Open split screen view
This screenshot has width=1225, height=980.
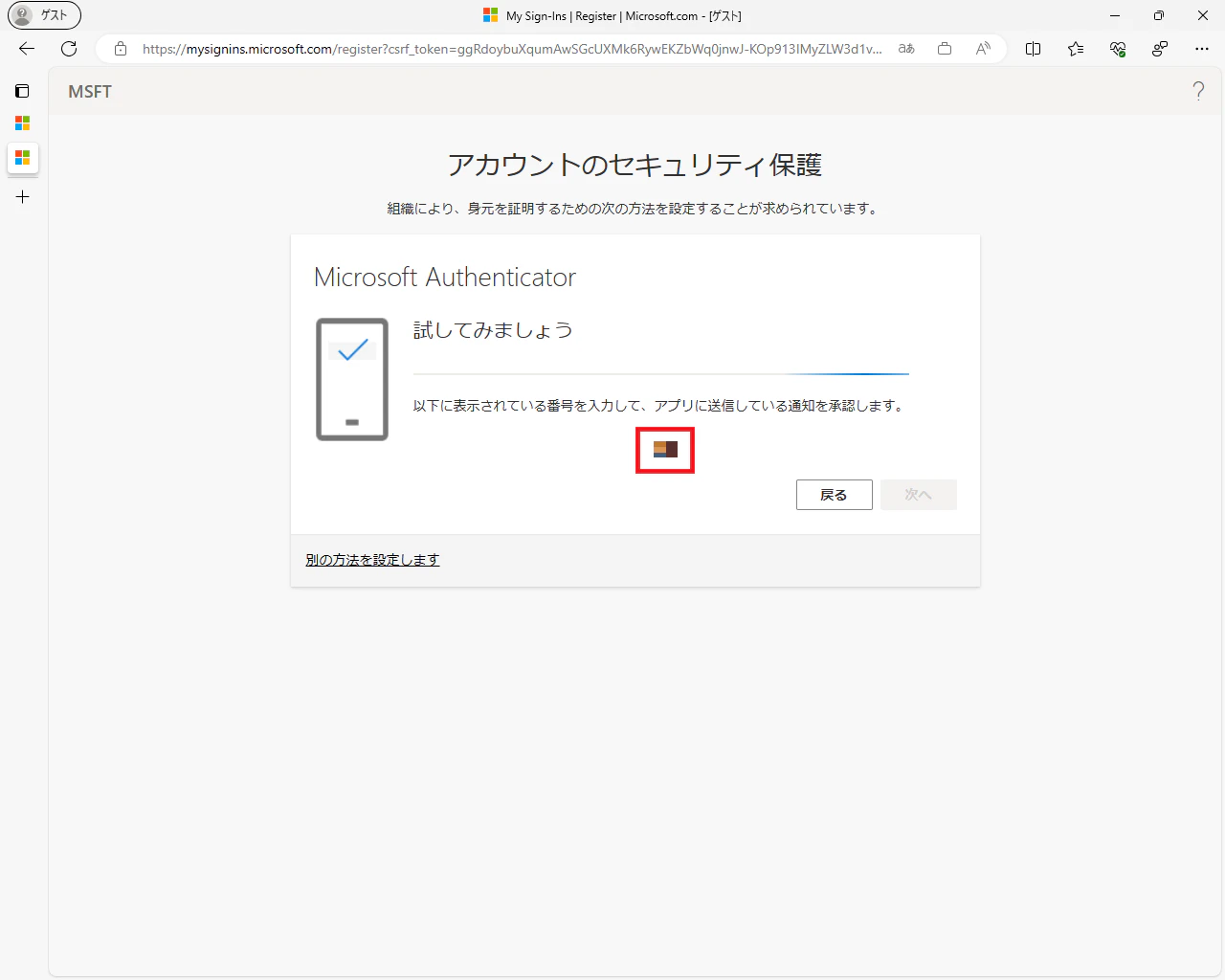tap(1034, 49)
